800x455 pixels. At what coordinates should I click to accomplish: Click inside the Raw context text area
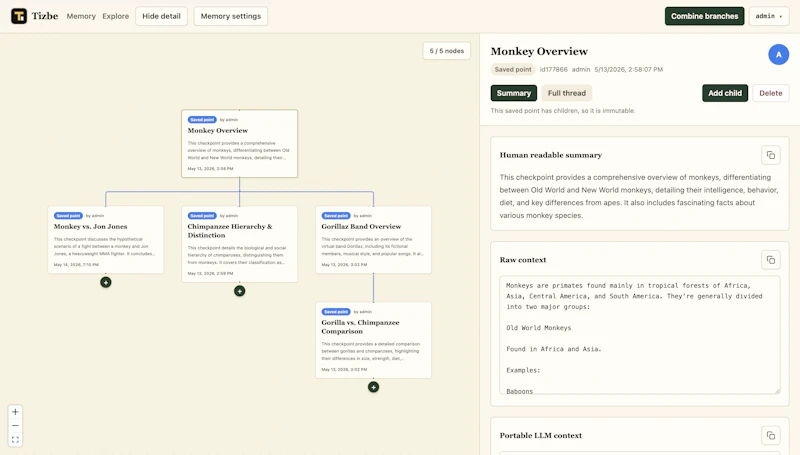pos(640,335)
